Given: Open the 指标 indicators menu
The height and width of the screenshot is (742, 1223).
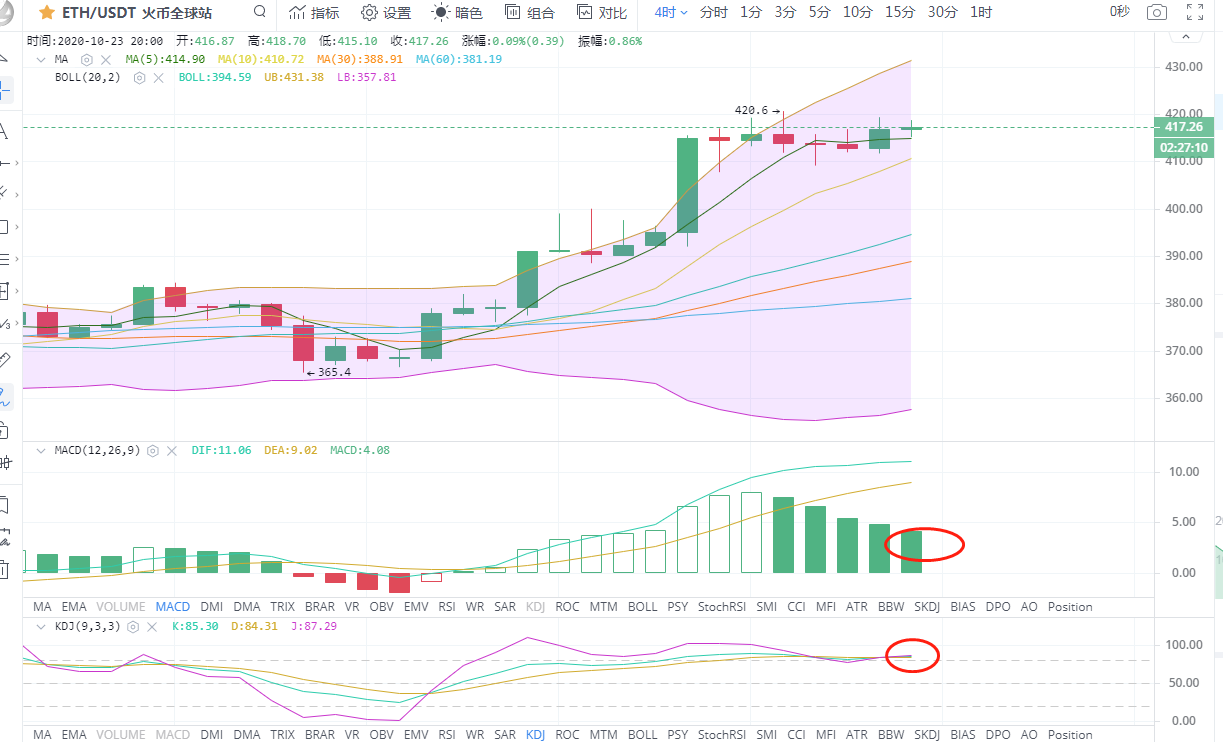Looking at the screenshot, I should click(x=313, y=13).
